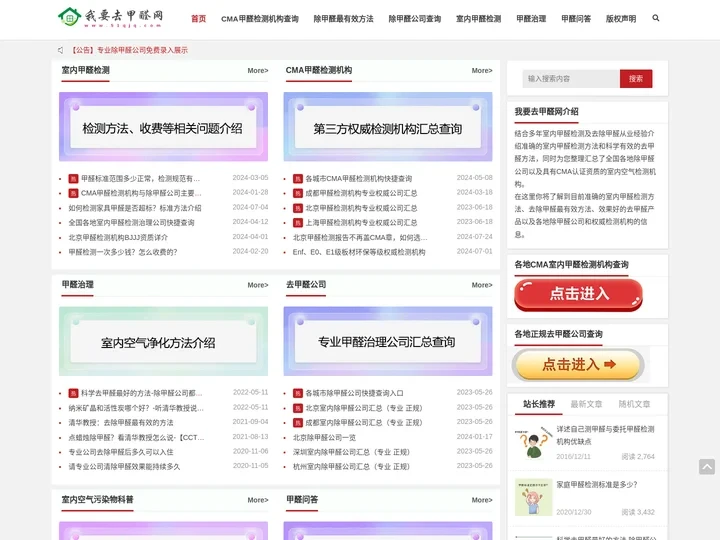Open article CMA甲醛检测机构与除甲醛公司主要

click(x=141, y=193)
